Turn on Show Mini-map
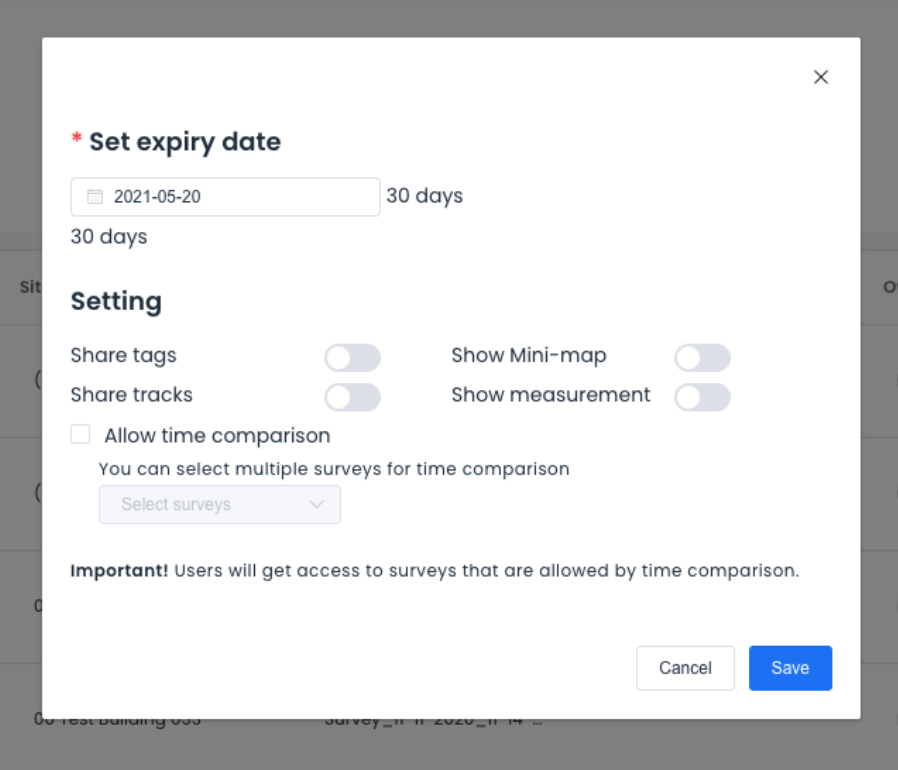898x770 pixels. (x=702, y=357)
